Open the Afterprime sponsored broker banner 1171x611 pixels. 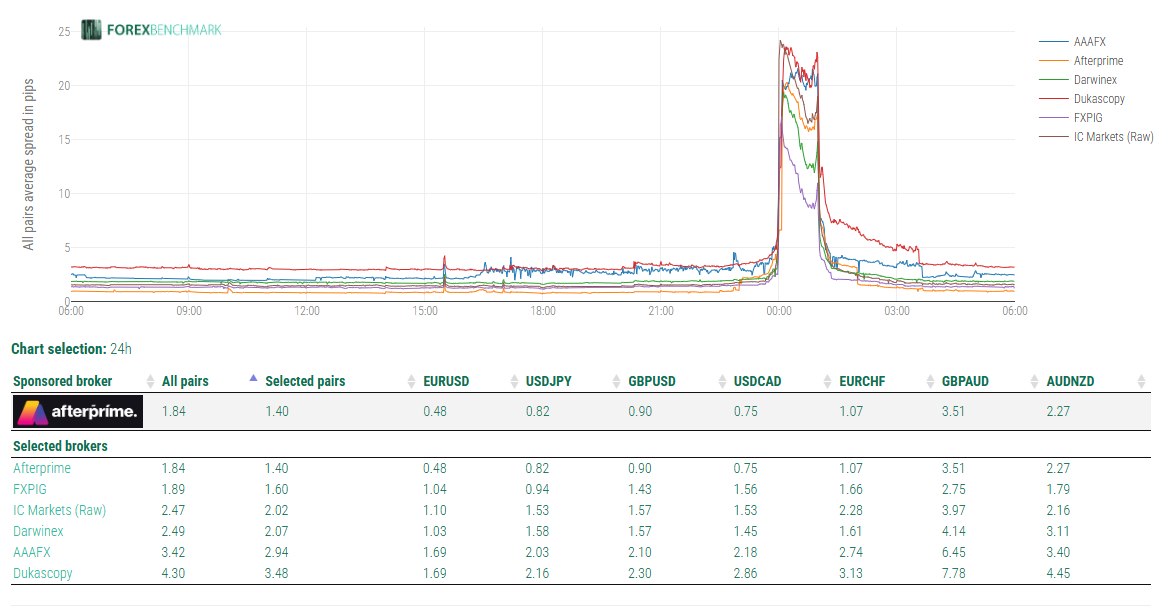pyautogui.click(x=78, y=412)
